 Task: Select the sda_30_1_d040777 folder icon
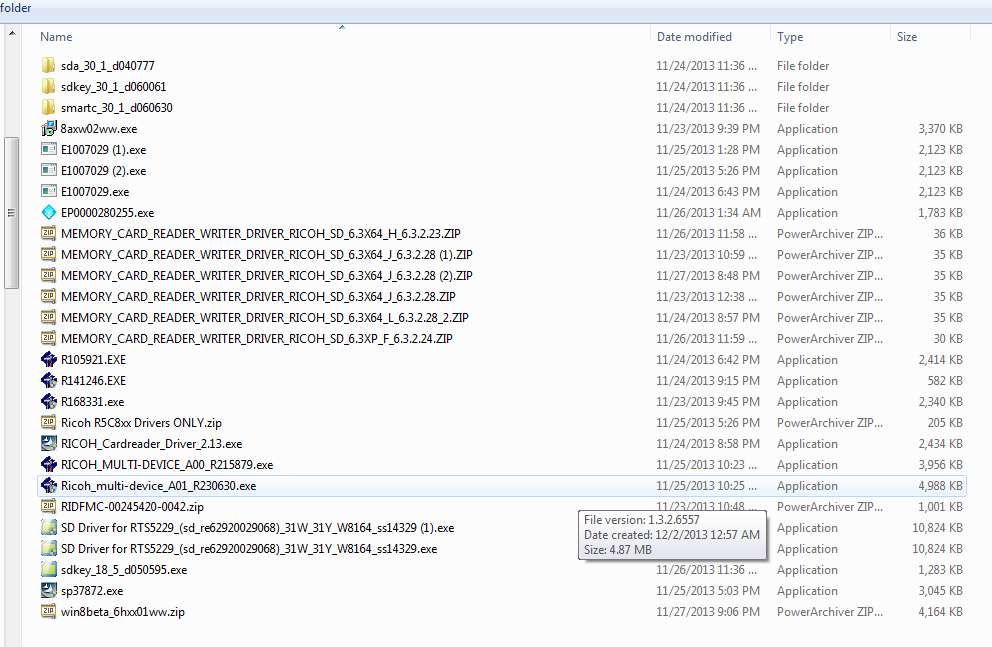(x=49, y=65)
